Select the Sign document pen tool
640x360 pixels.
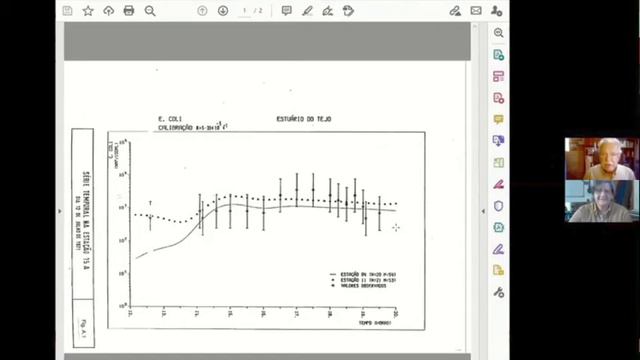click(x=327, y=11)
